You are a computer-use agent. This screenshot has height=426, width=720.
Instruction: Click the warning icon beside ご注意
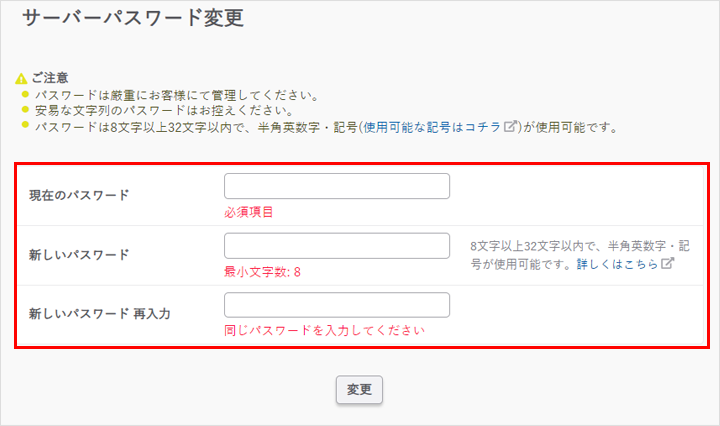21,78
